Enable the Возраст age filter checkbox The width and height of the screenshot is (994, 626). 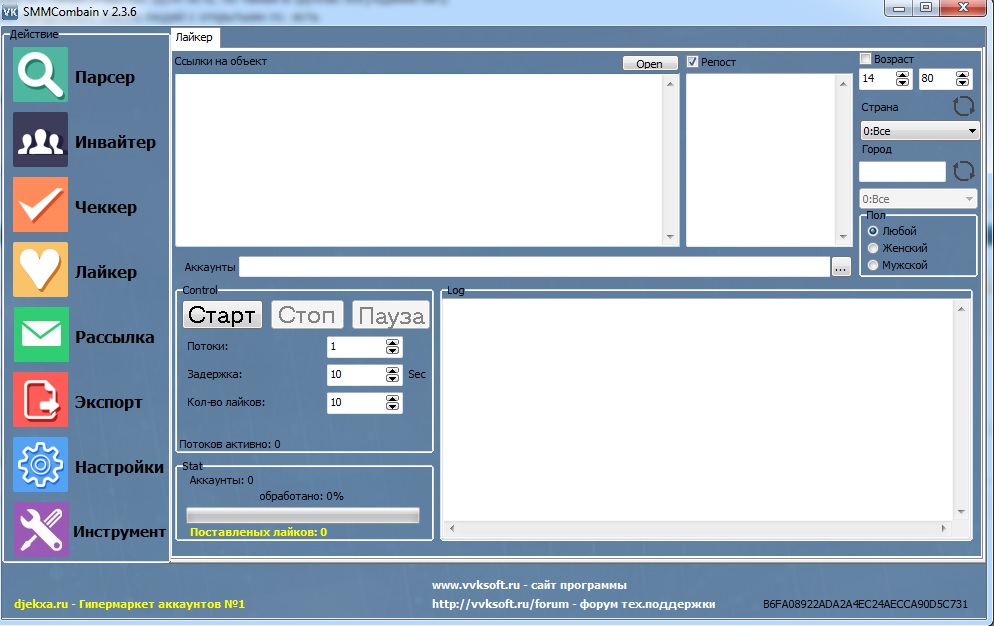click(x=865, y=59)
